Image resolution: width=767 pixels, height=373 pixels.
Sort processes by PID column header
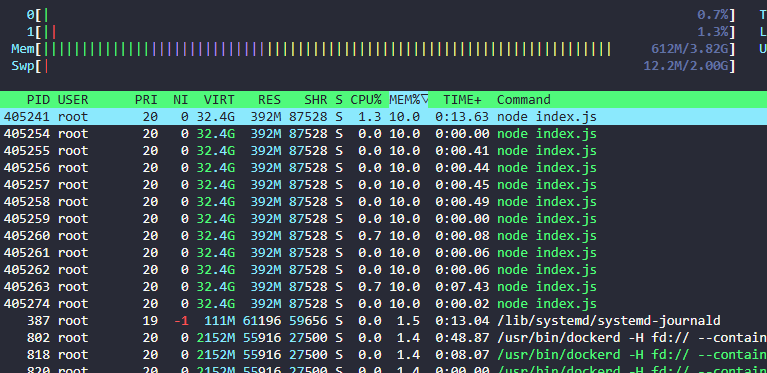[38, 100]
